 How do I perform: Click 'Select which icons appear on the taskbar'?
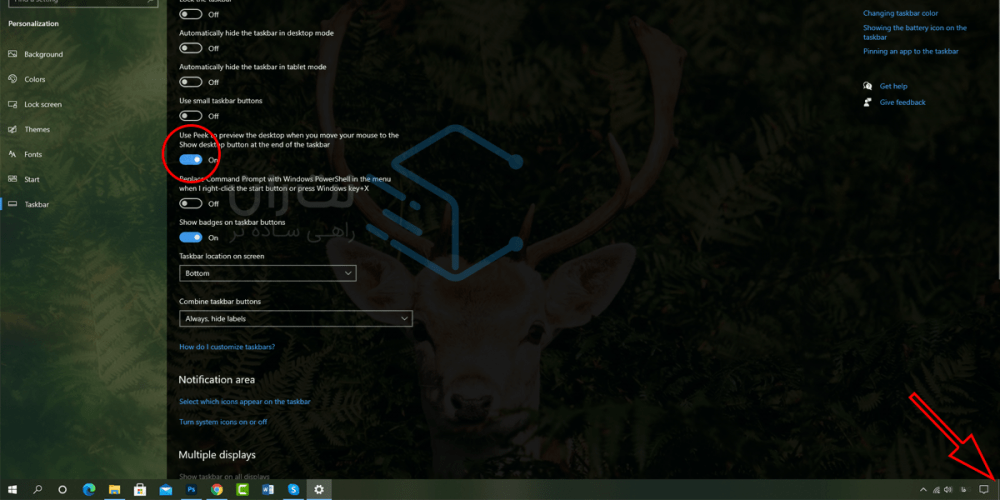pos(245,401)
